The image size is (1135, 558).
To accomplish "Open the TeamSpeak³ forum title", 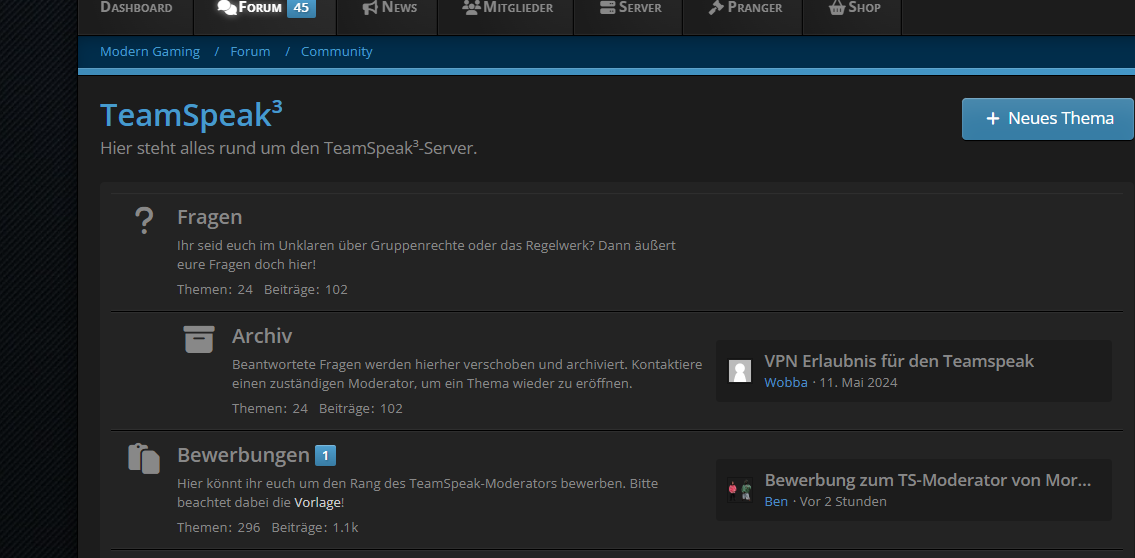I will [x=191, y=116].
